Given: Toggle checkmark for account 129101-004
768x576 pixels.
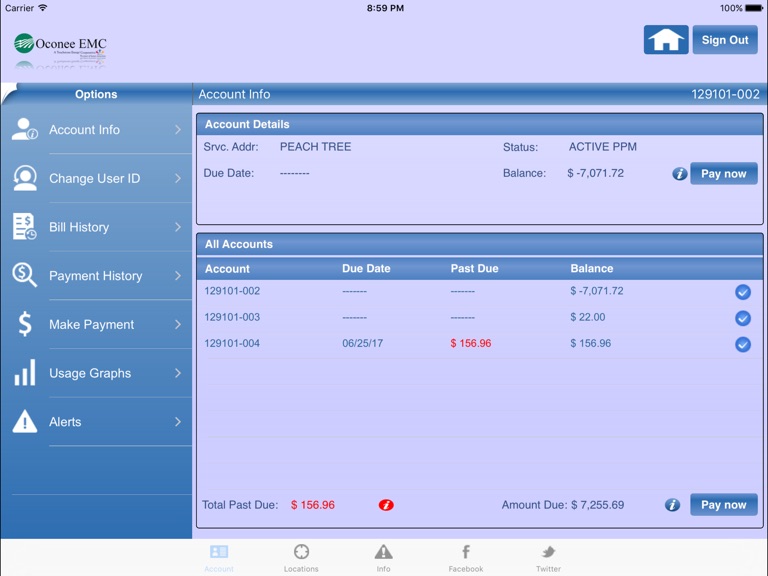Looking at the screenshot, I should coord(743,344).
